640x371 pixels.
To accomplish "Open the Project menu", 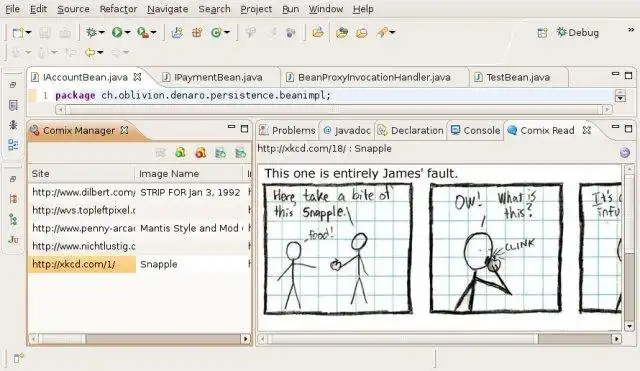I will (x=256, y=9).
